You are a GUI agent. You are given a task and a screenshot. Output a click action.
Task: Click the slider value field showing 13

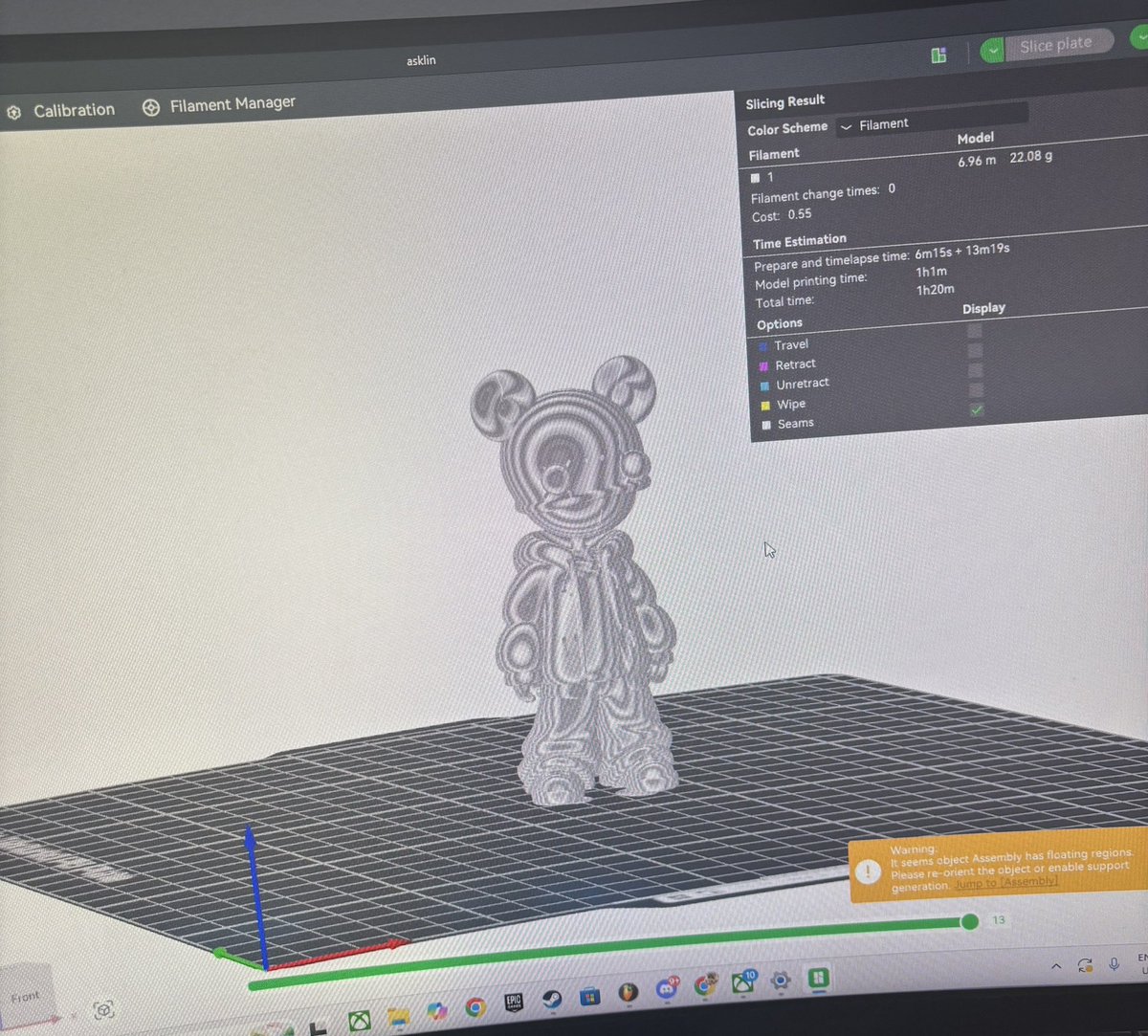tap(999, 919)
